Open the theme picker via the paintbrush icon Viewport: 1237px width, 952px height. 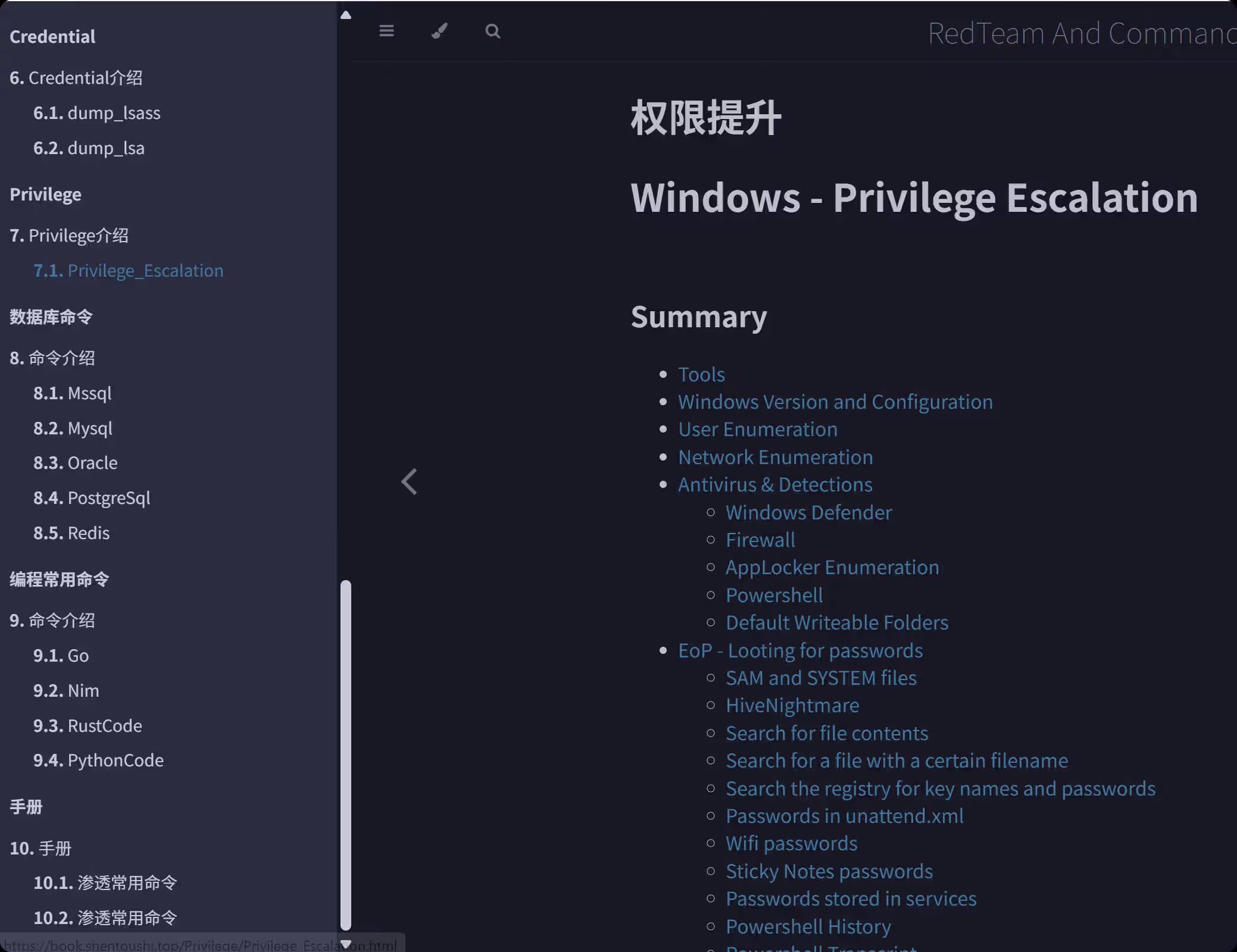click(439, 31)
